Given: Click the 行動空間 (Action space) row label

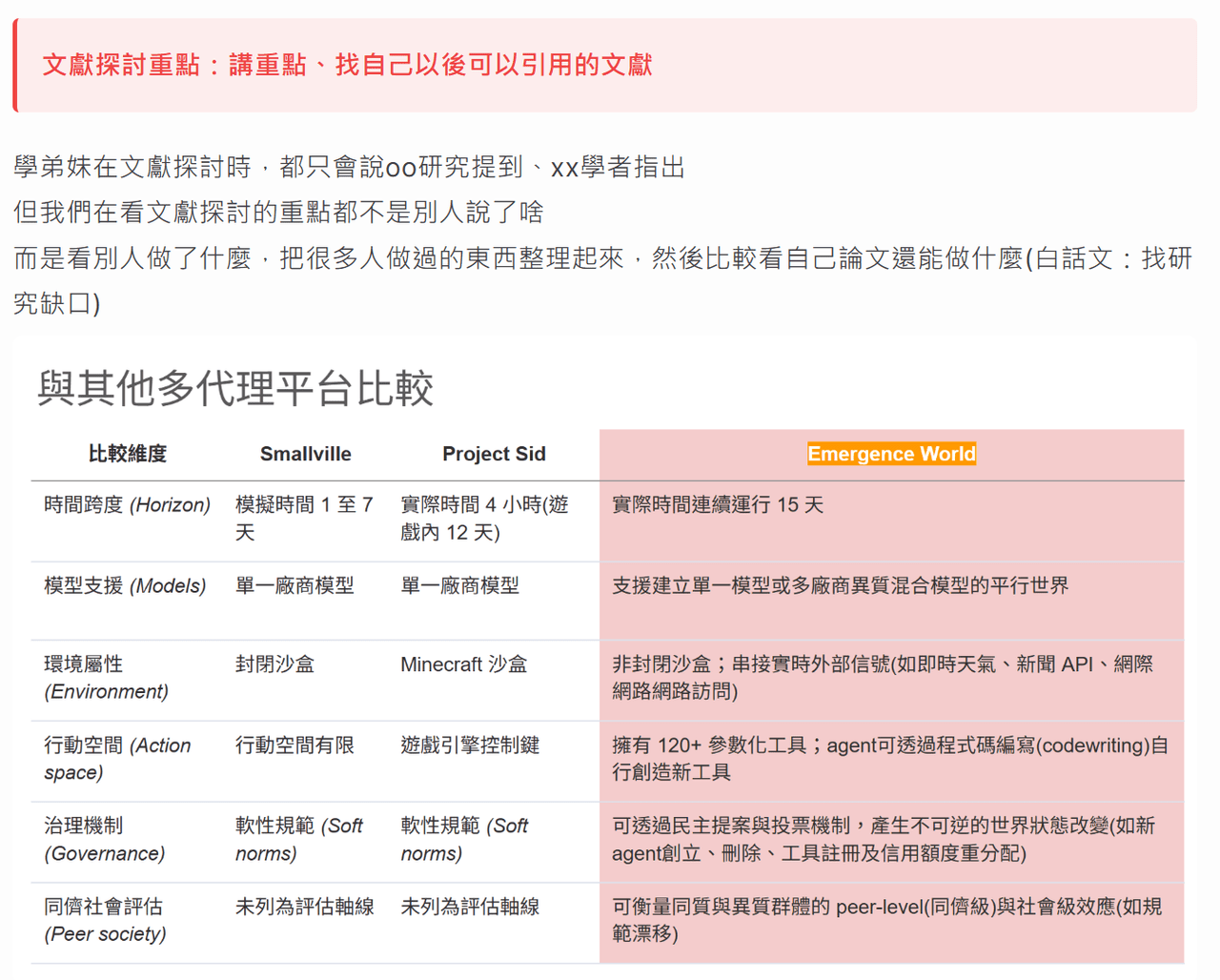Looking at the screenshot, I should click(117, 759).
